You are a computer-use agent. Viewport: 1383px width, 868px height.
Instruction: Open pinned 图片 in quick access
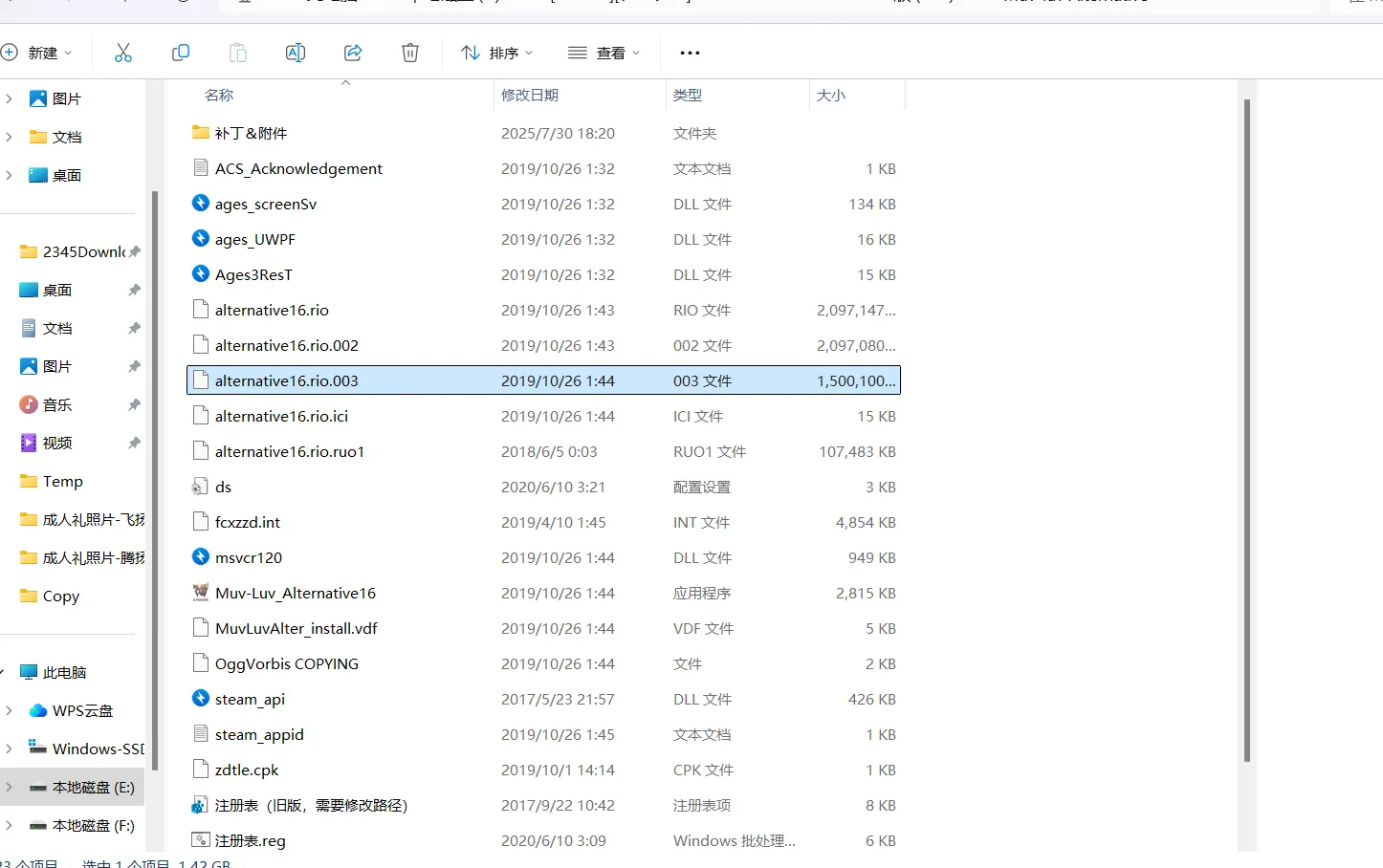pyautogui.click(x=46, y=366)
